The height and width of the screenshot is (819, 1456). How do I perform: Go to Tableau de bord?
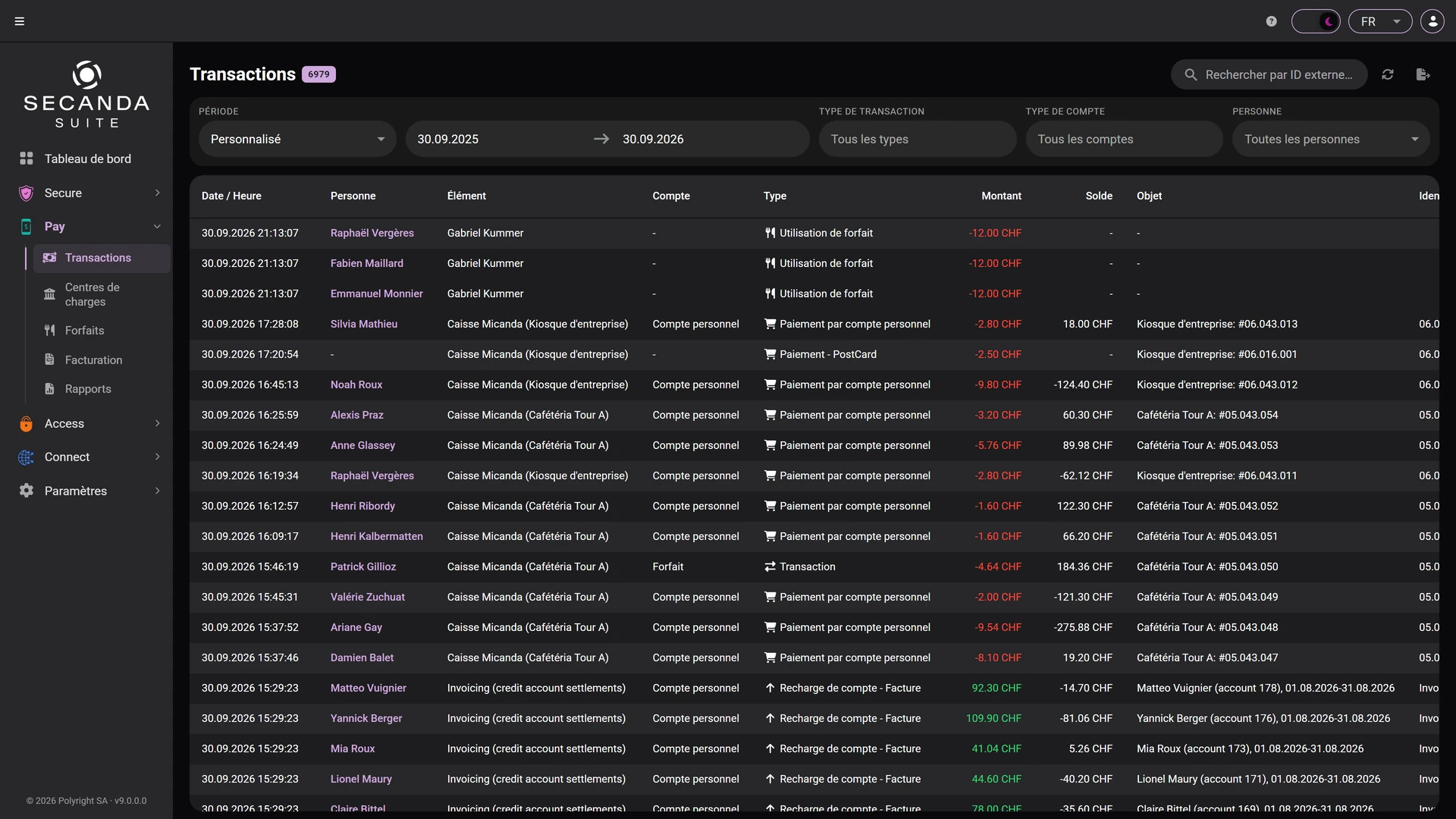pos(87,158)
